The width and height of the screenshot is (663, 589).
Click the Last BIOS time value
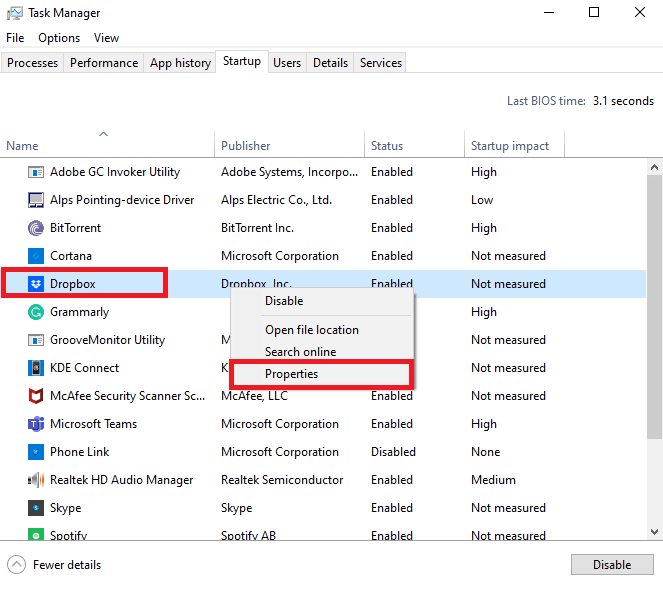(x=623, y=101)
